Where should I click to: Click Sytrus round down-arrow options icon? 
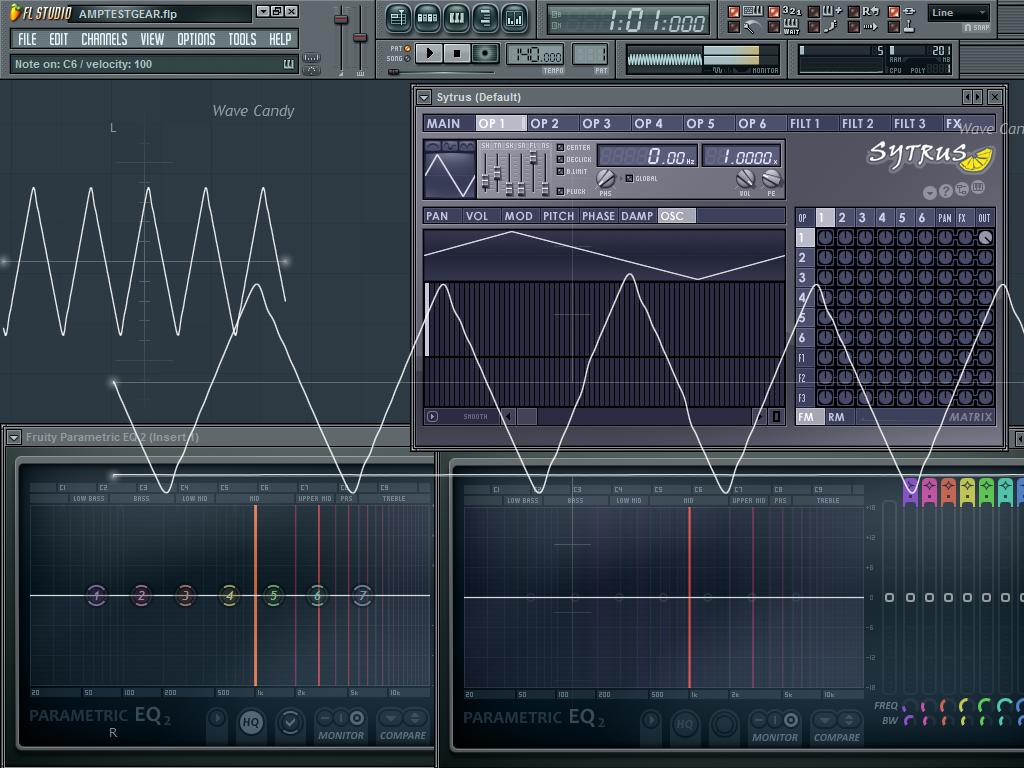point(930,193)
